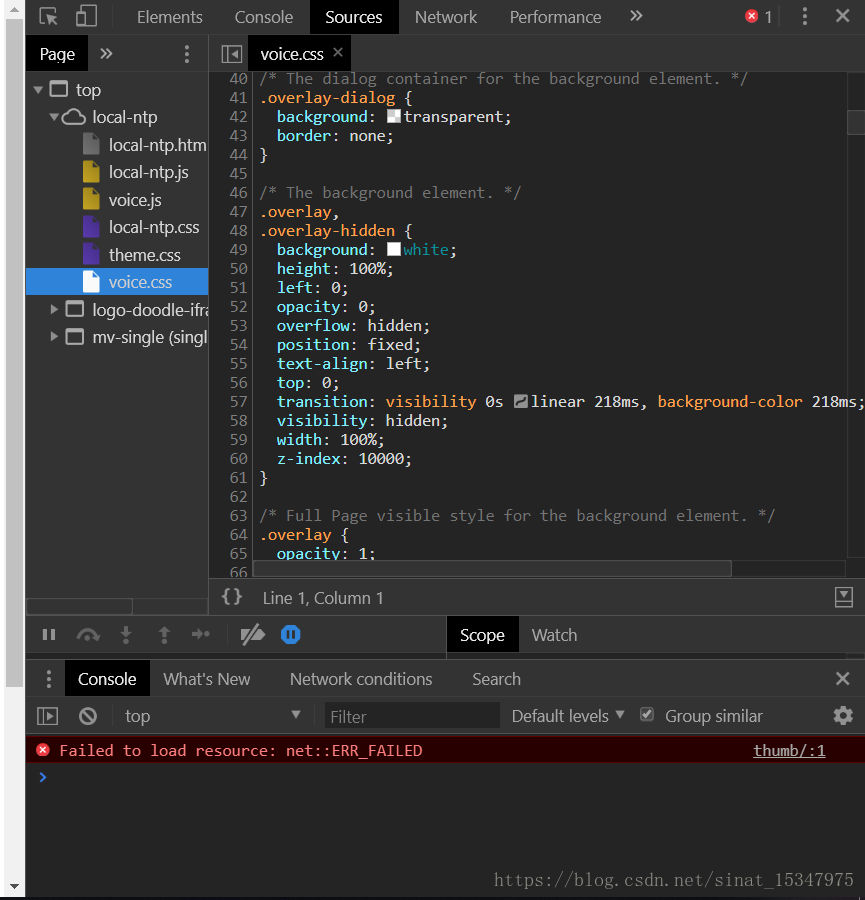Image resolution: width=865 pixels, height=900 pixels.
Task: Open console settings gear
Action: [843, 716]
